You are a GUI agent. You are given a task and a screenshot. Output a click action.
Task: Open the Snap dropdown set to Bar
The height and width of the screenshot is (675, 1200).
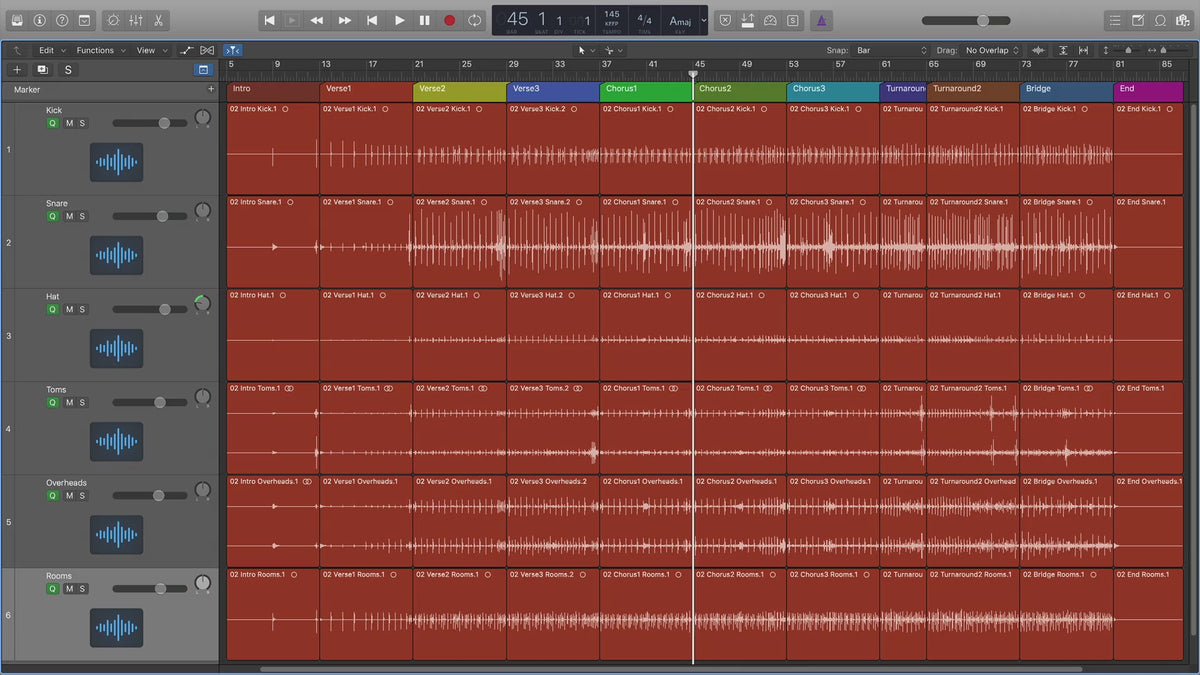pyautogui.click(x=890, y=50)
